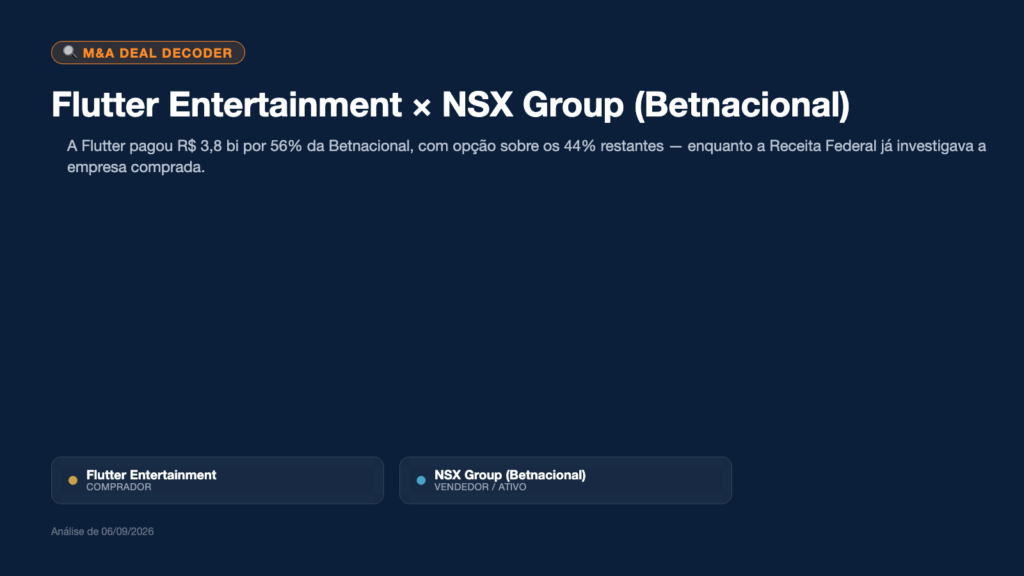1024x576 pixels.
Task: Click the 'VENDEDOR / ATIVO' label
Action: [480, 487]
